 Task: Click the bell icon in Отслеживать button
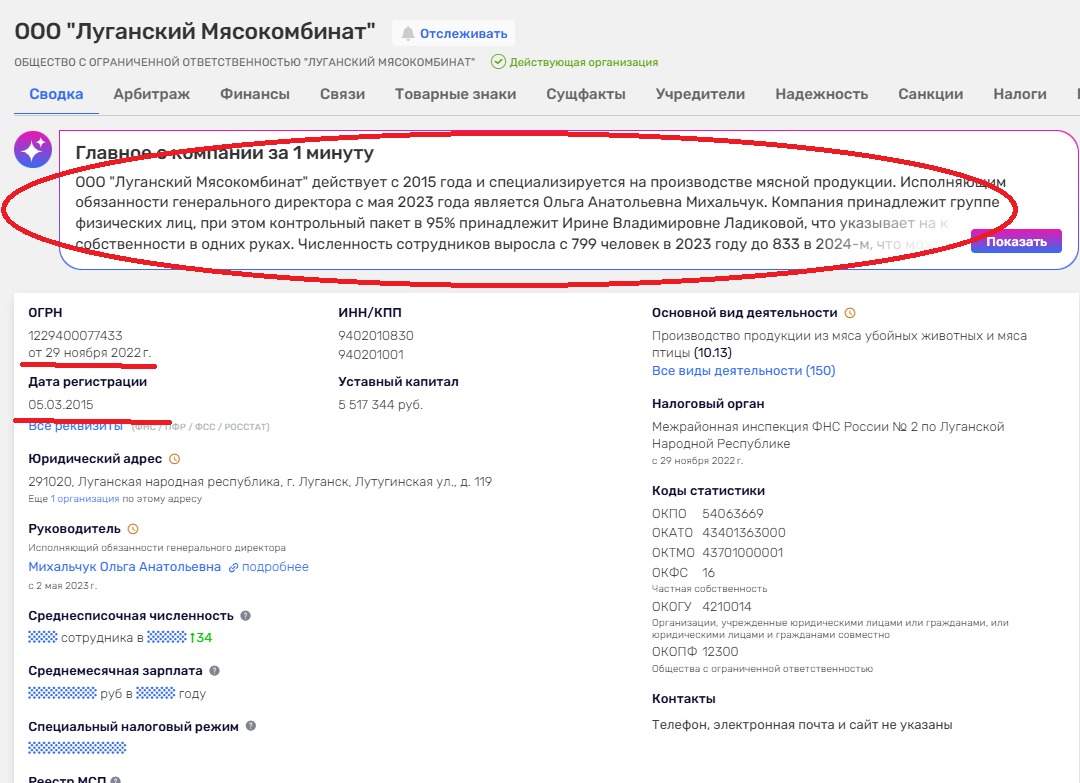(408, 34)
